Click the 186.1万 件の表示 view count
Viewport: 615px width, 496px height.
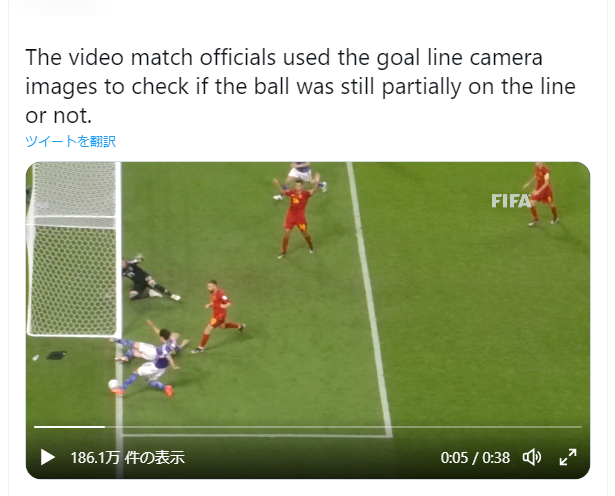click(x=127, y=458)
